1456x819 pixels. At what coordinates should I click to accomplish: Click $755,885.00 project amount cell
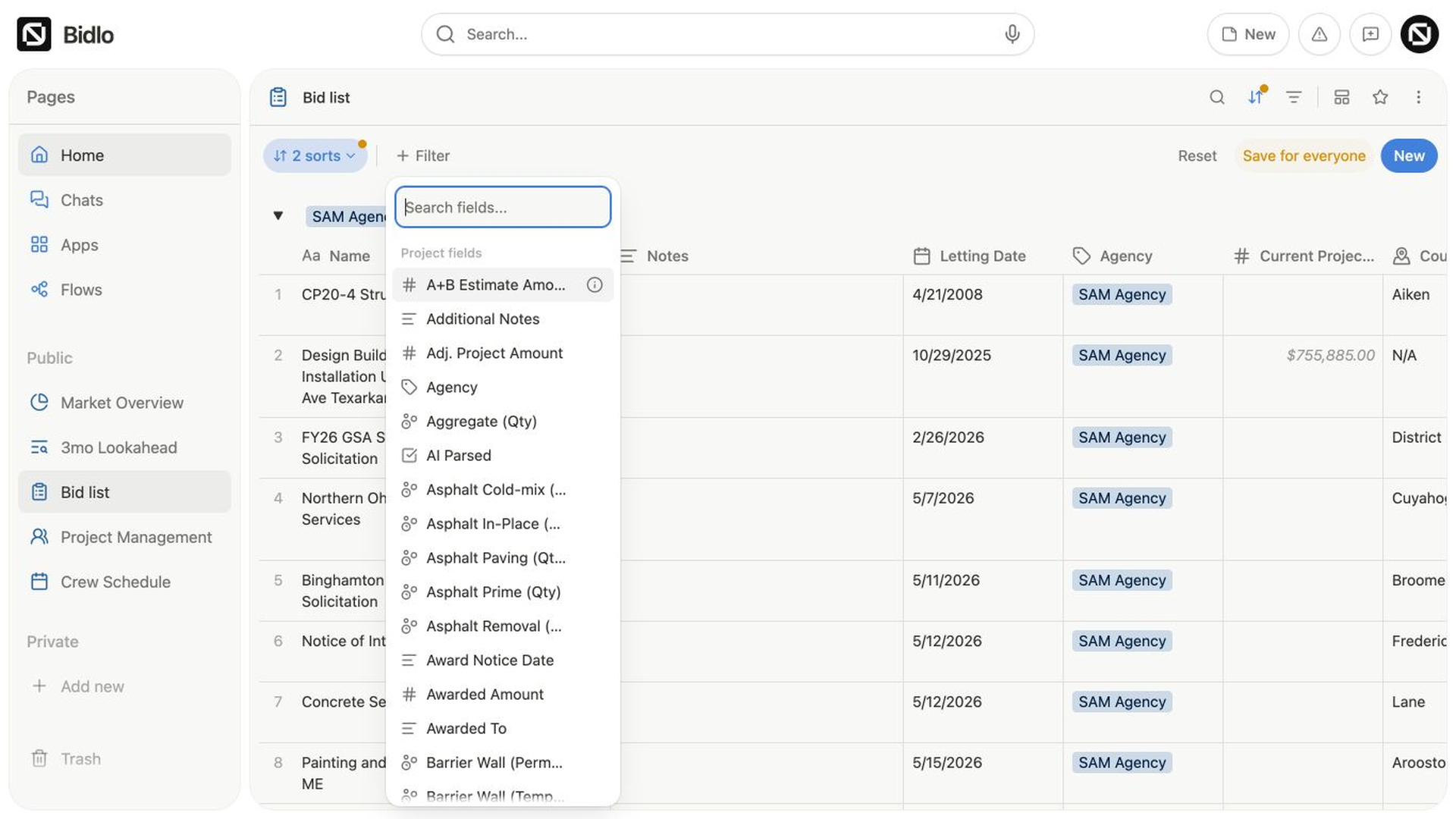(1302, 376)
